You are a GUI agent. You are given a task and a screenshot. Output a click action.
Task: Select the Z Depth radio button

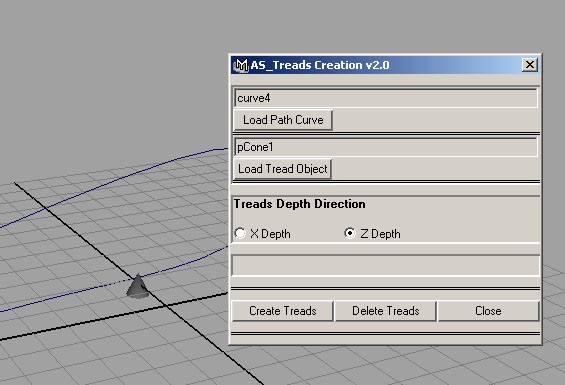click(x=350, y=233)
